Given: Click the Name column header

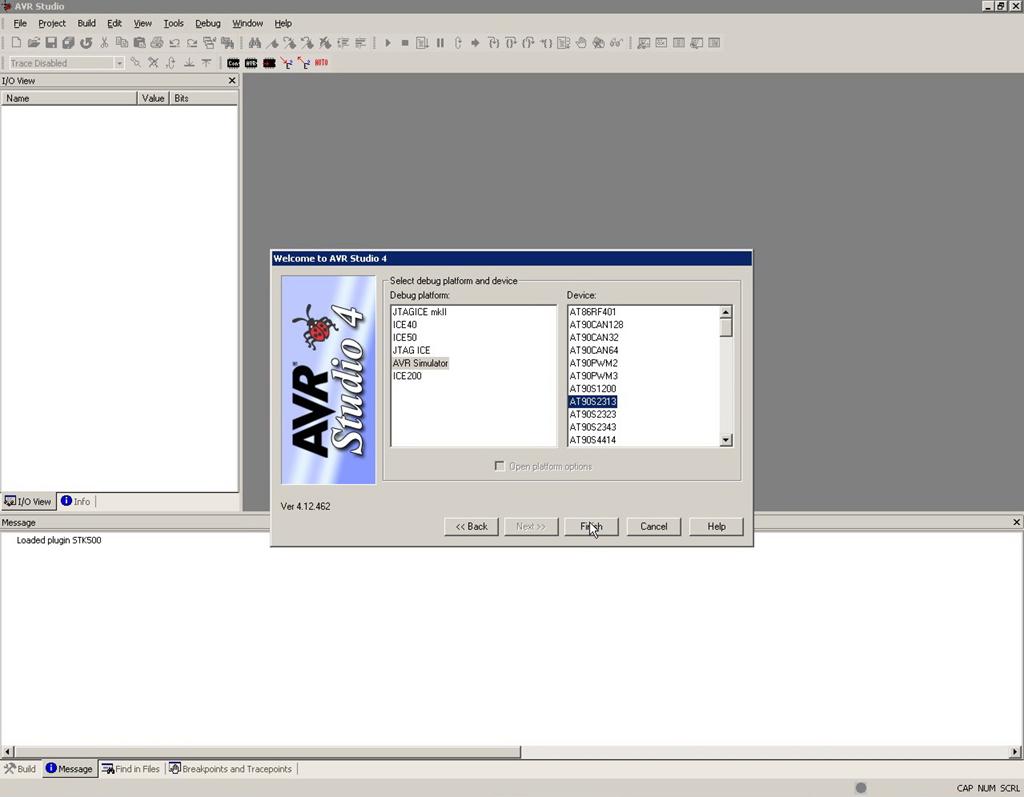Looking at the screenshot, I should [x=69, y=98].
